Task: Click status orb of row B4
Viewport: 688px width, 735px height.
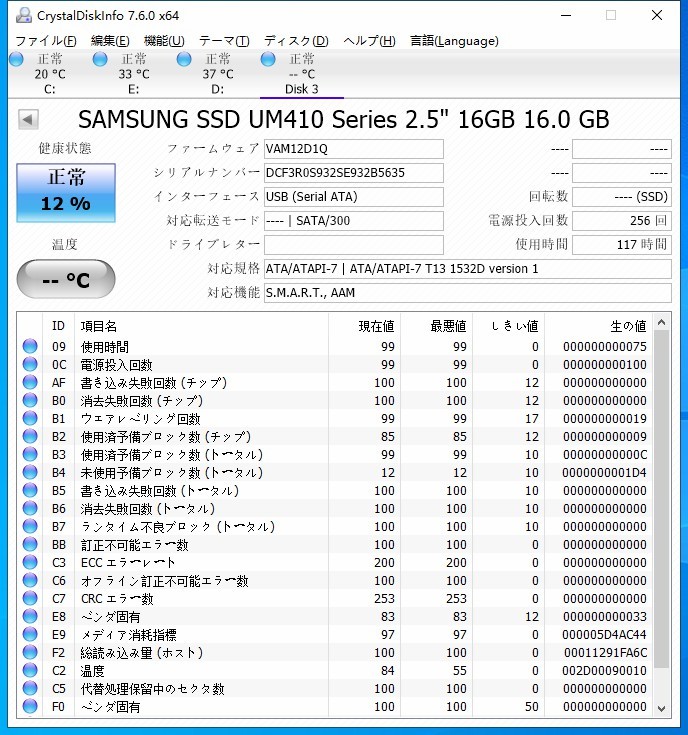Action: [30, 472]
